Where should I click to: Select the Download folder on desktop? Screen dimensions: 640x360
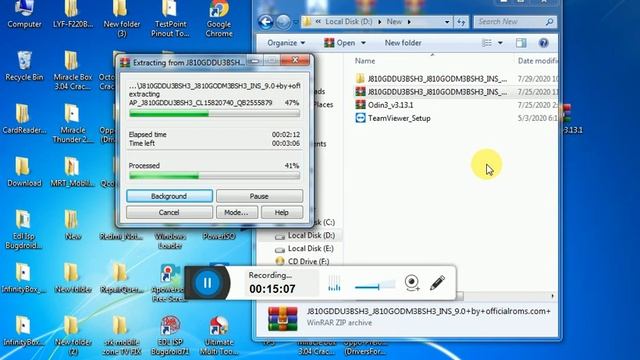pyautogui.click(x=24, y=172)
